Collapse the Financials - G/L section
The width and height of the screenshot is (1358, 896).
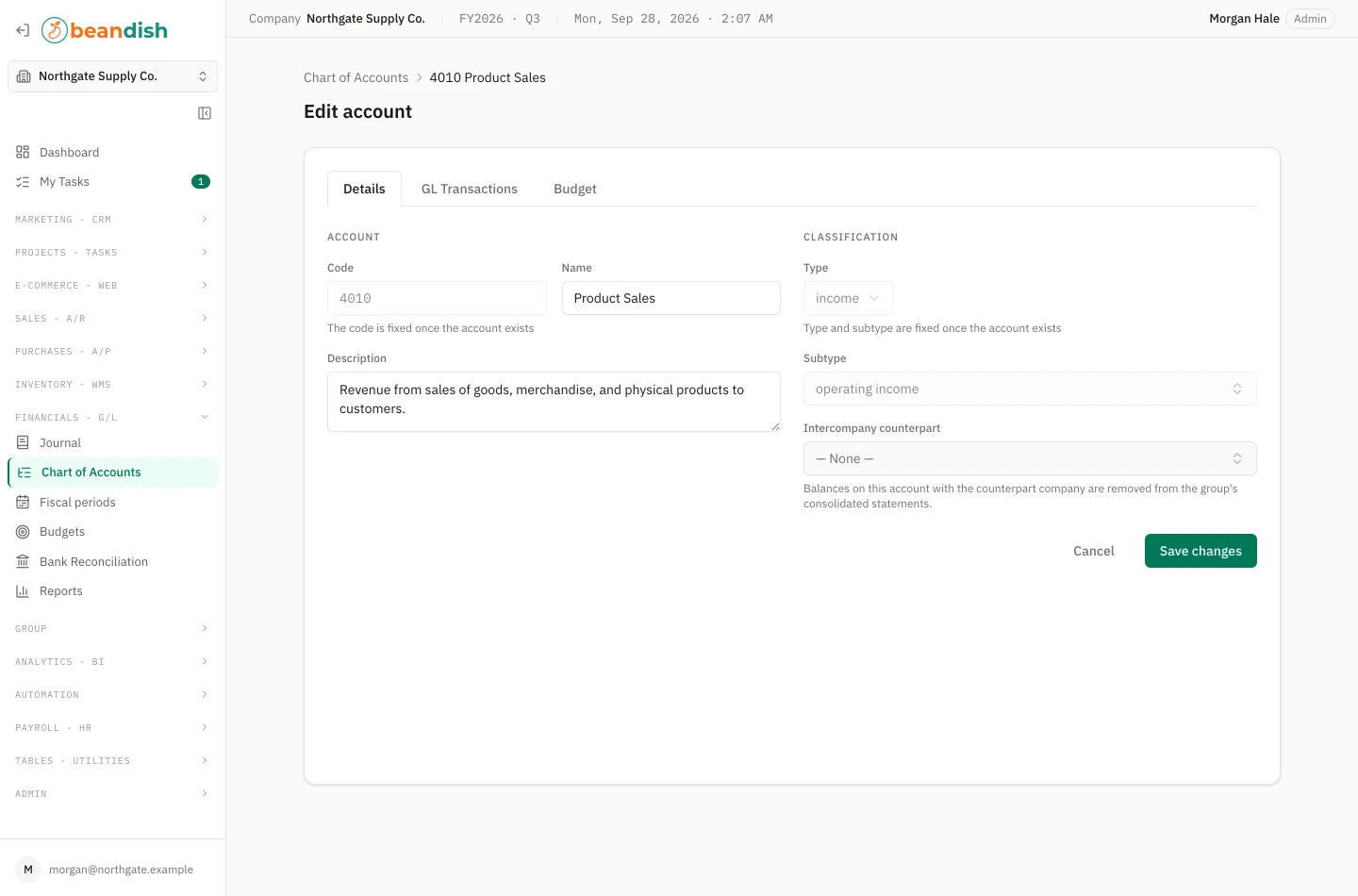(x=112, y=418)
